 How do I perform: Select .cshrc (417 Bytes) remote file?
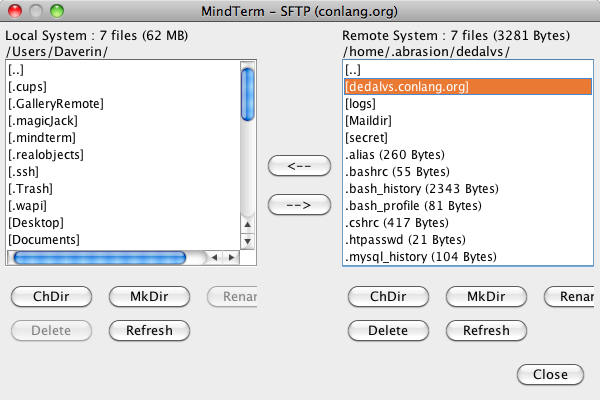(x=468, y=222)
